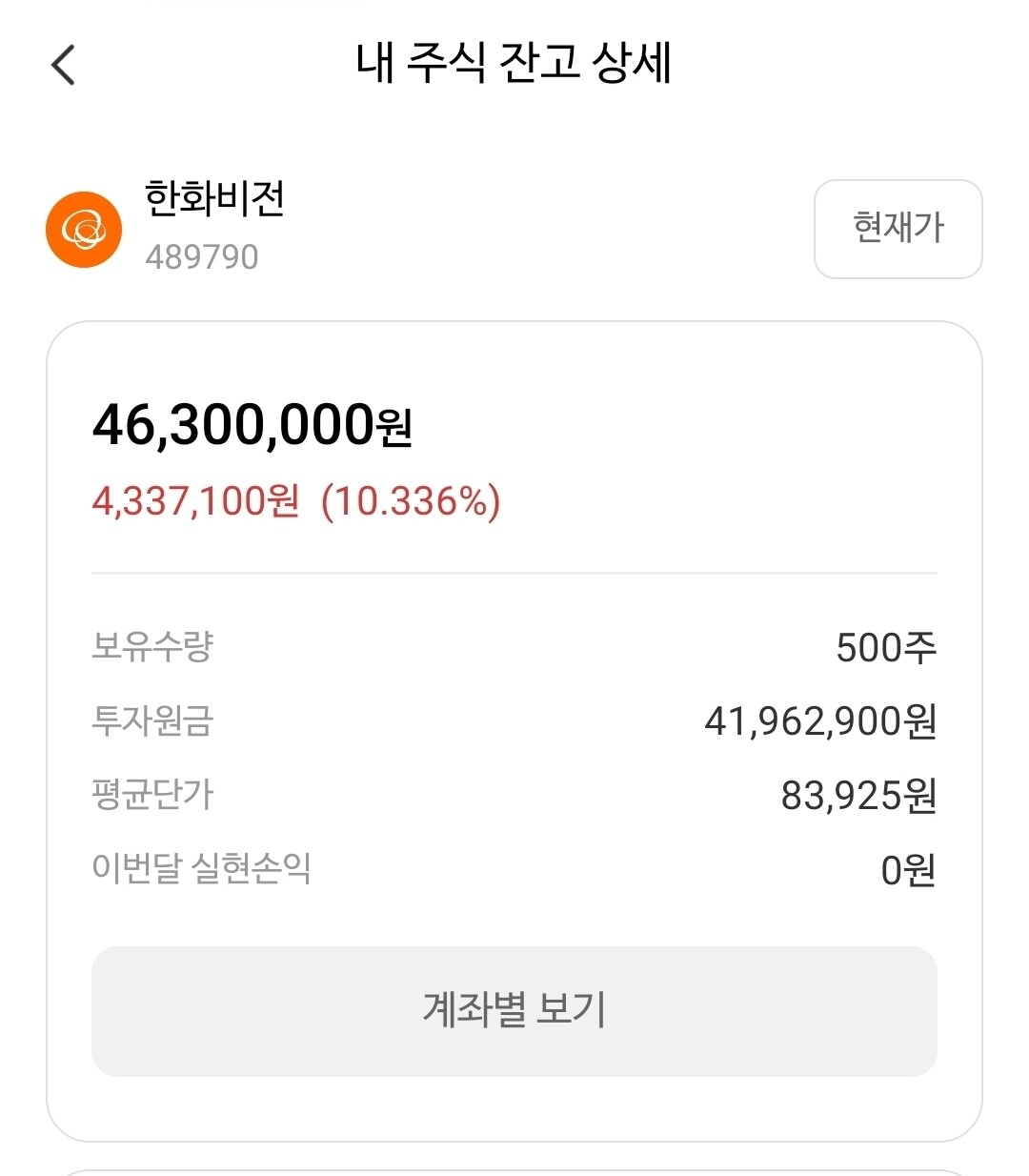1029x1176 pixels.
Task: Click the 500주 quantity value
Action: tap(886, 648)
